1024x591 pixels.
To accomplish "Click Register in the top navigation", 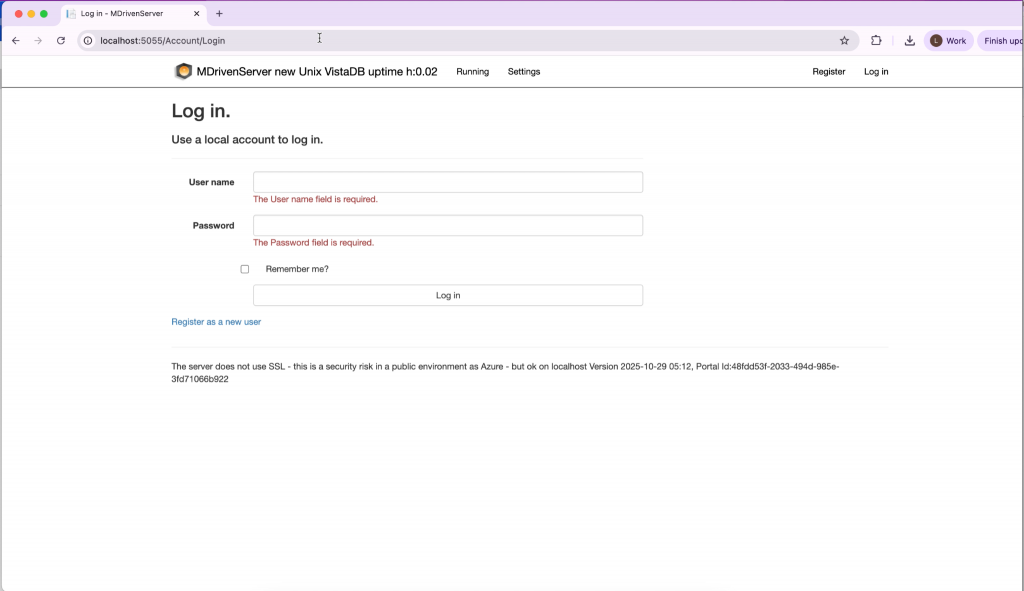I will 828,72.
